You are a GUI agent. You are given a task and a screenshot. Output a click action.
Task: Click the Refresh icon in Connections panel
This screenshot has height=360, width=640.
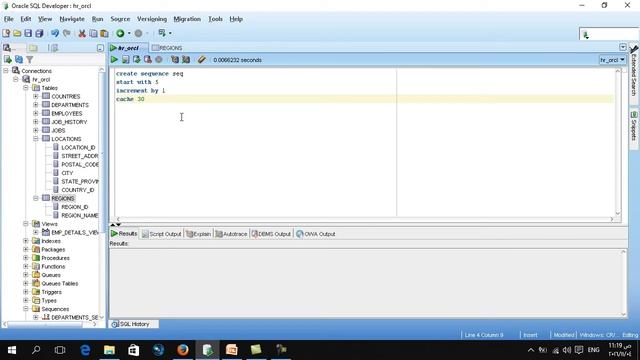(19, 60)
